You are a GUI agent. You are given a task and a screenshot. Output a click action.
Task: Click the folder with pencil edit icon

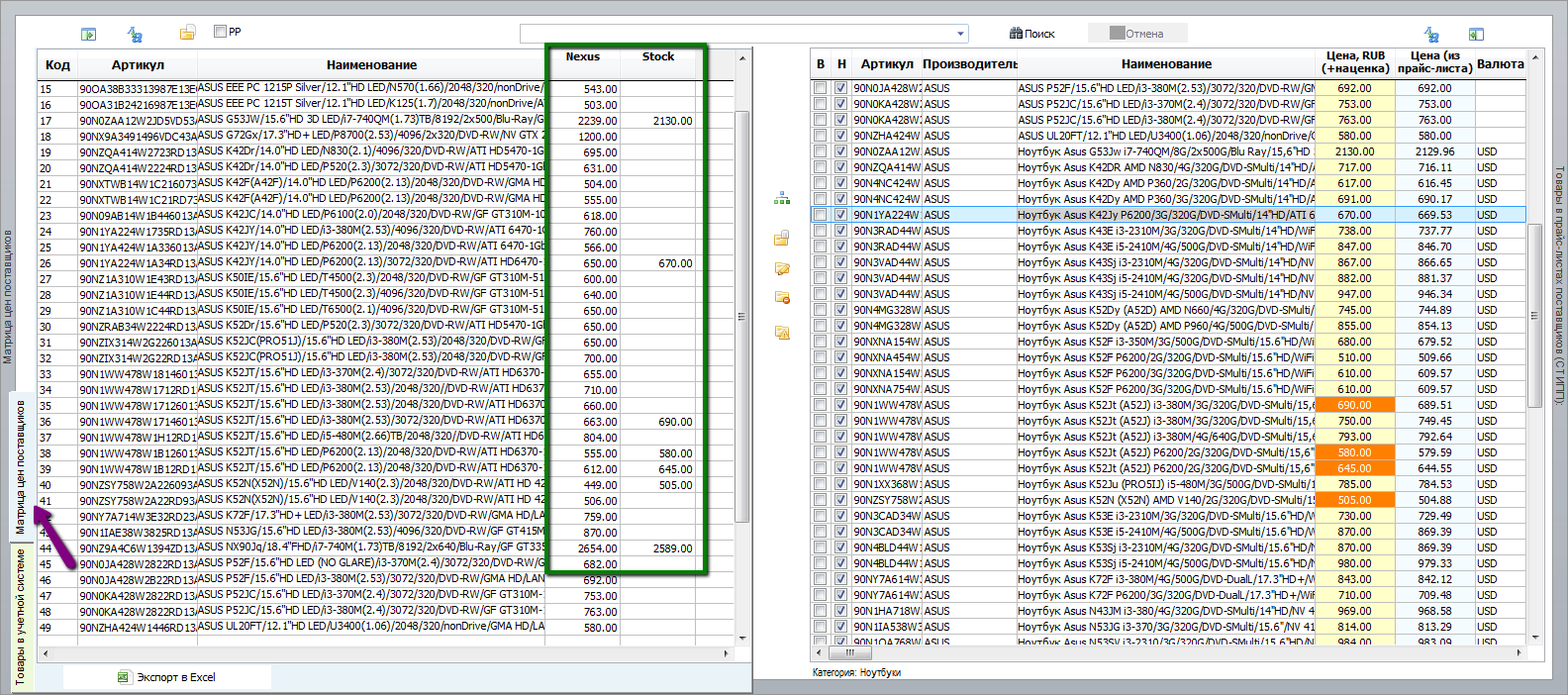pos(782,268)
